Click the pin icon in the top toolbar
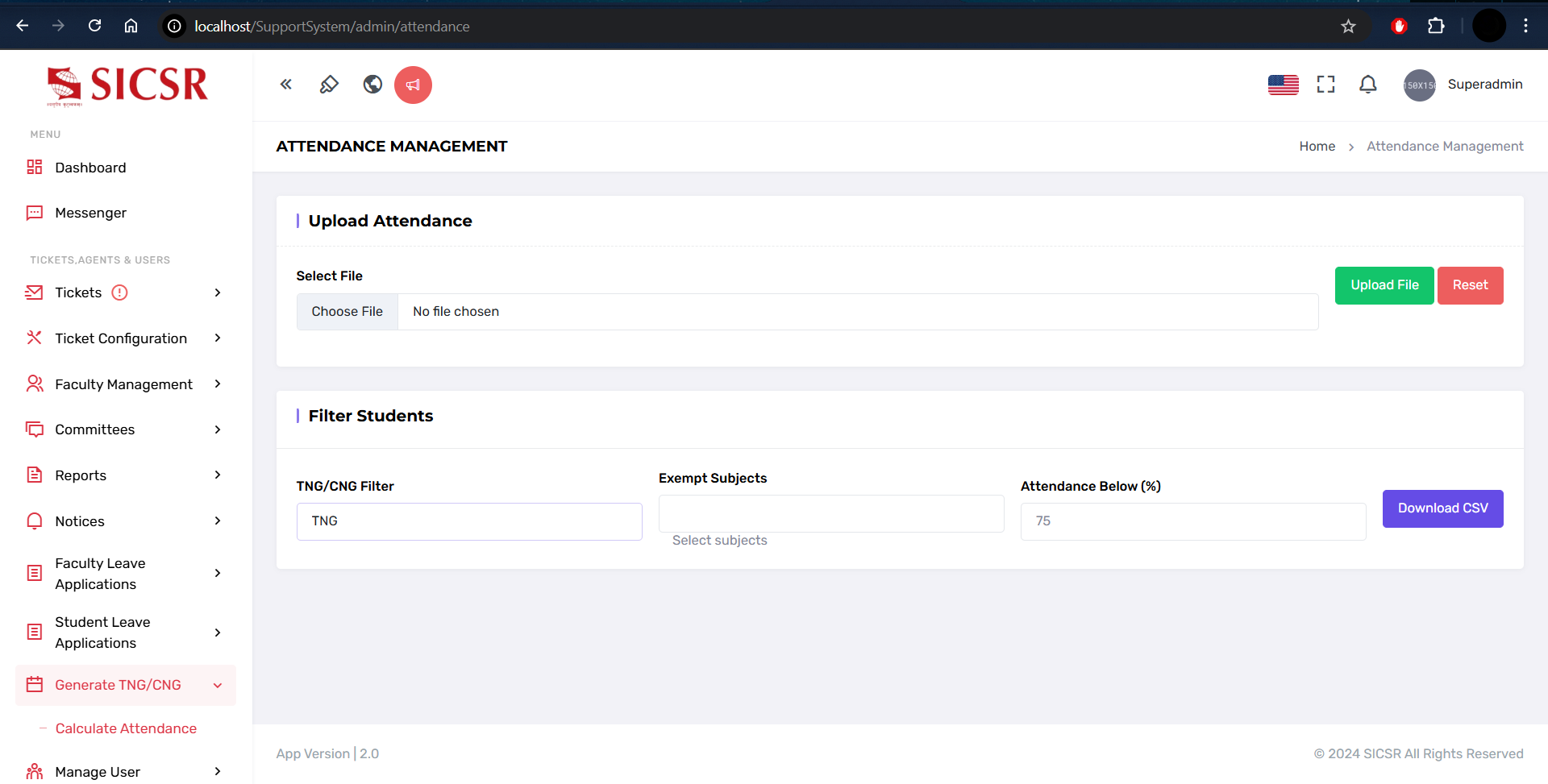1548x784 pixels. pos(329,85)
